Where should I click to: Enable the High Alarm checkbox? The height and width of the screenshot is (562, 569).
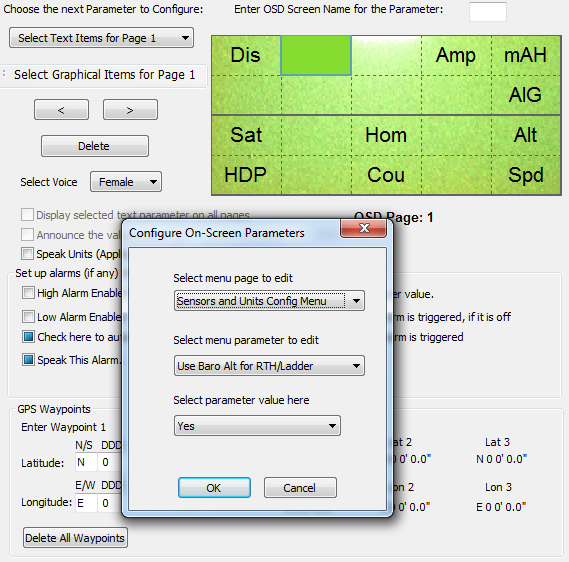pos(28,292)
